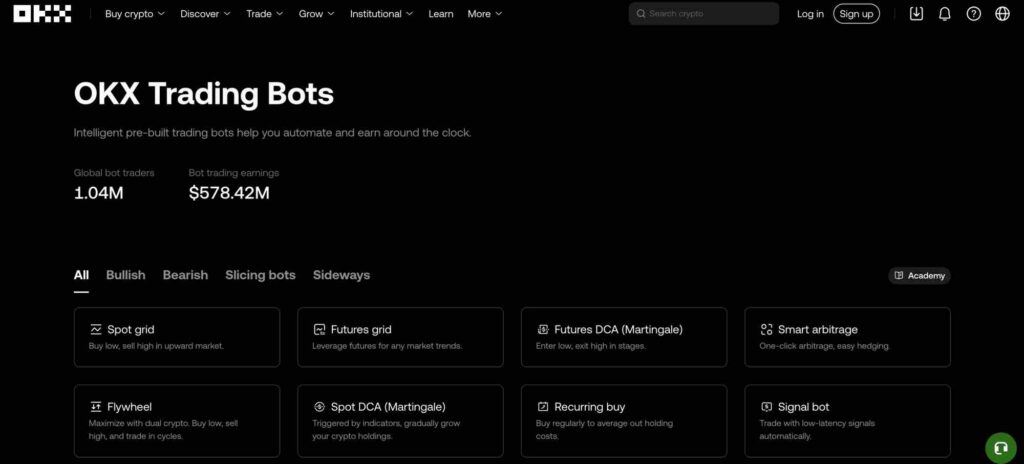Click 'One-click arbitrage, easy hedging.' text
This screenshot has width=1024, height=464.
[824, 346]
